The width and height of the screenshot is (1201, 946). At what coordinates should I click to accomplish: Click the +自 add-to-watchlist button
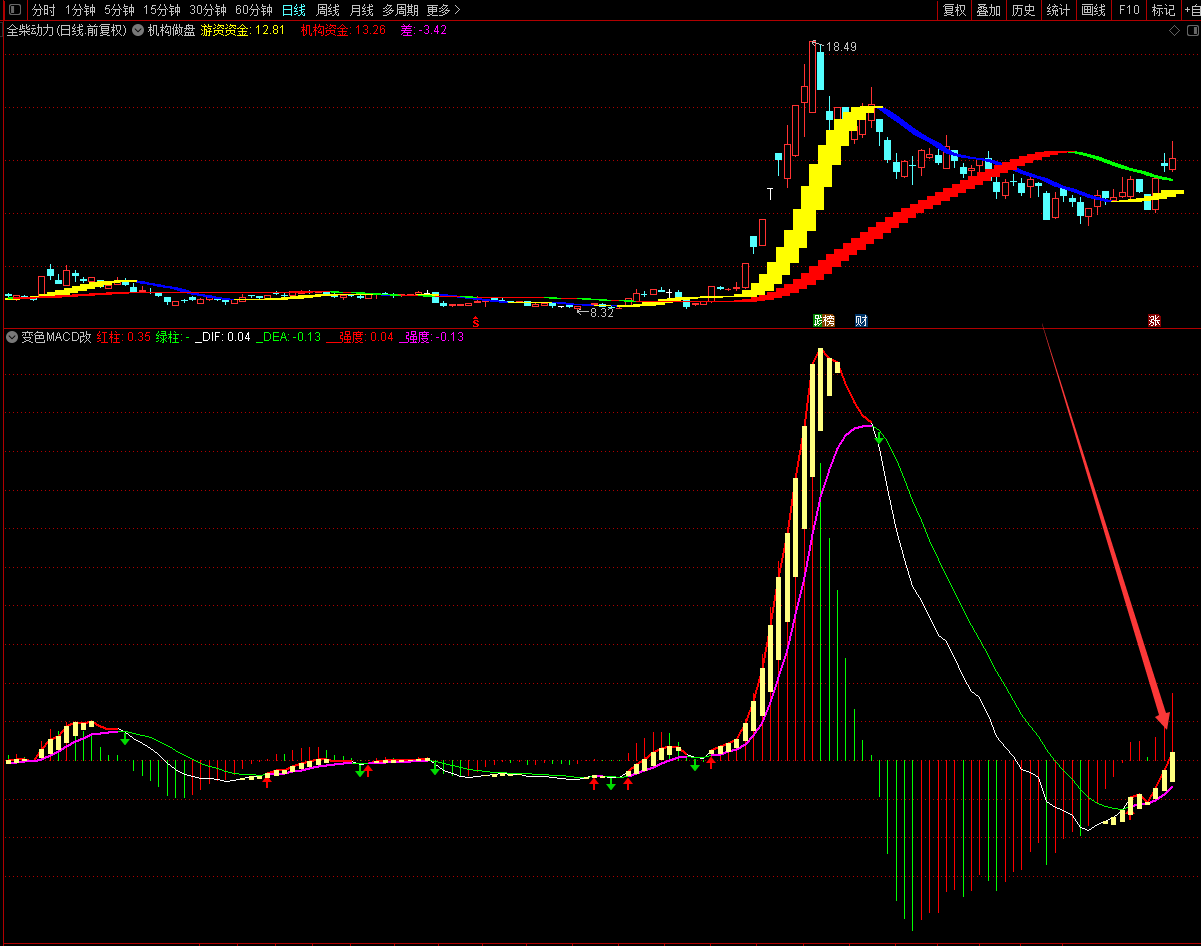point(1191,10)
